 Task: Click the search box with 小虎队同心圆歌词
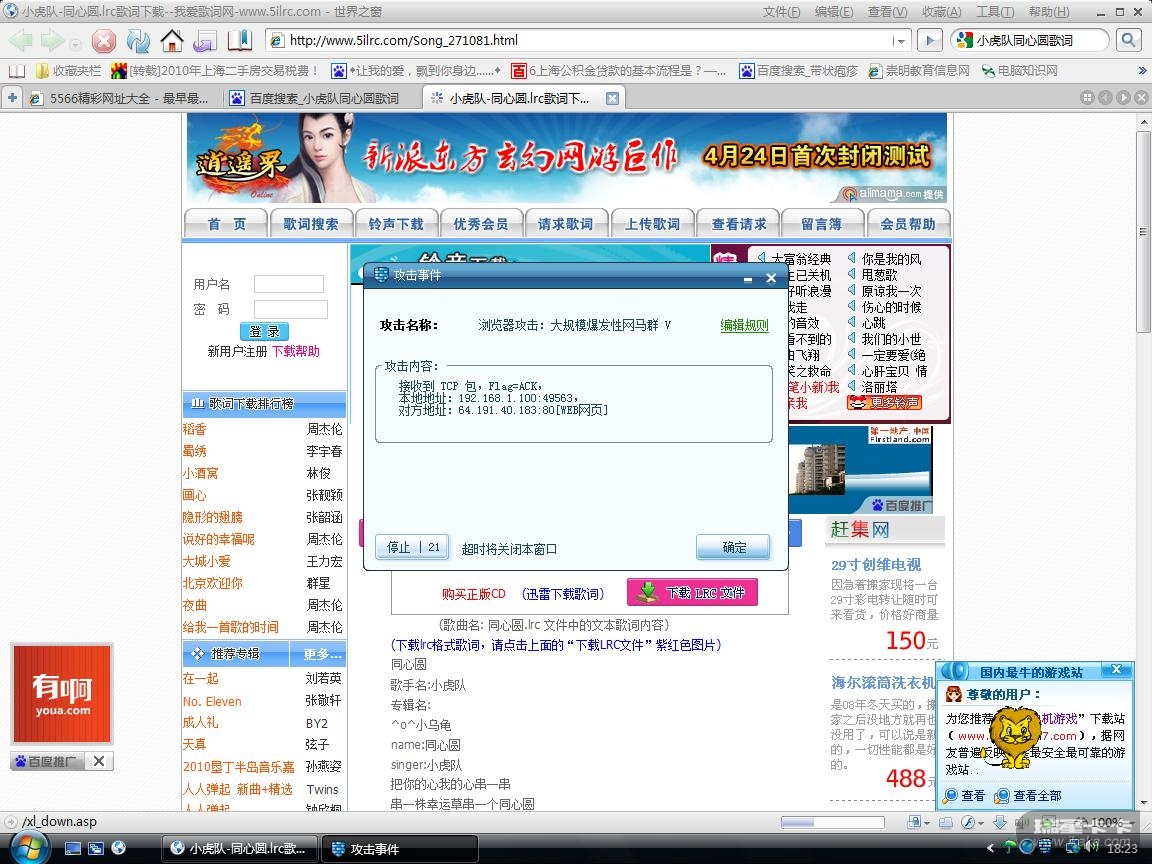(x=1029, y=40)
